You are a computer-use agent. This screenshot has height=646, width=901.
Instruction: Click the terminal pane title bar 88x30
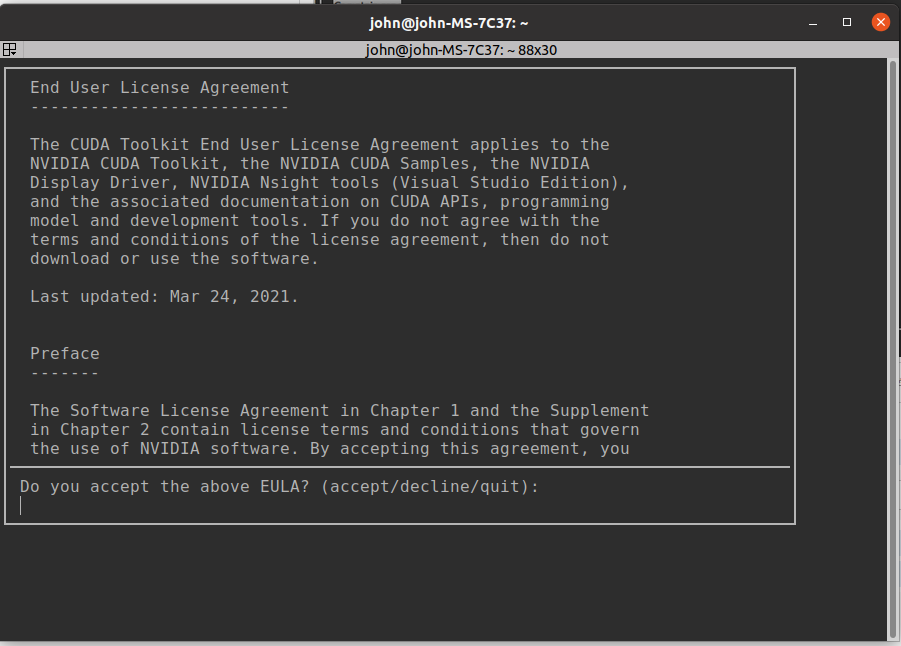coord(461,50)
